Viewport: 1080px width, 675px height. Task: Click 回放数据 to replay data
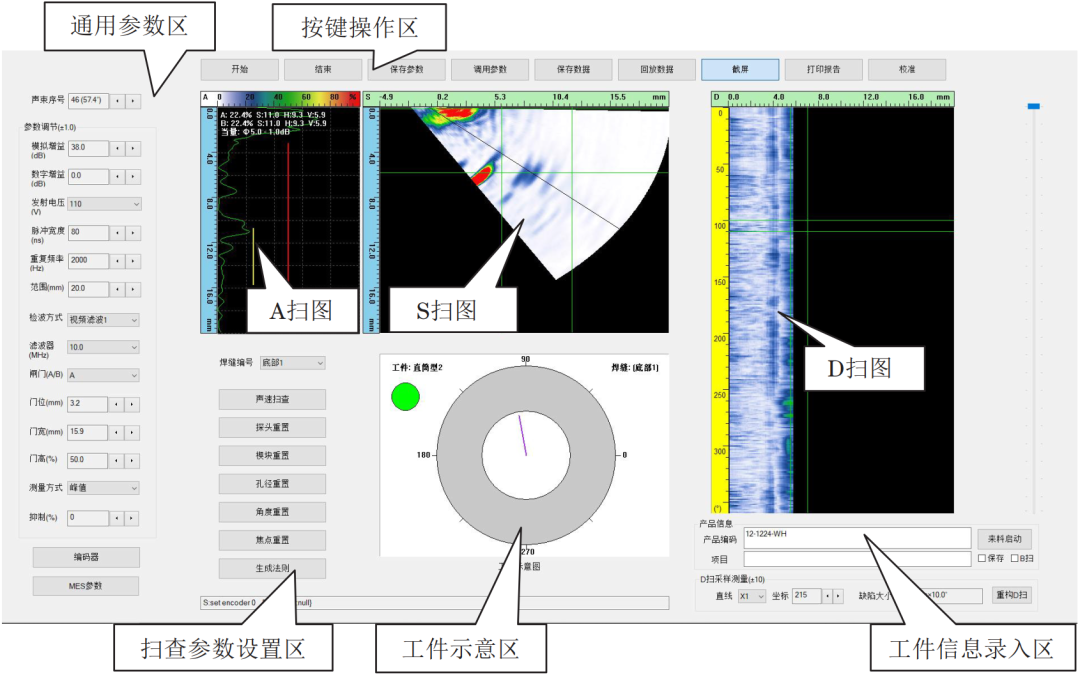pyautogui.click(x=656, y=70)
